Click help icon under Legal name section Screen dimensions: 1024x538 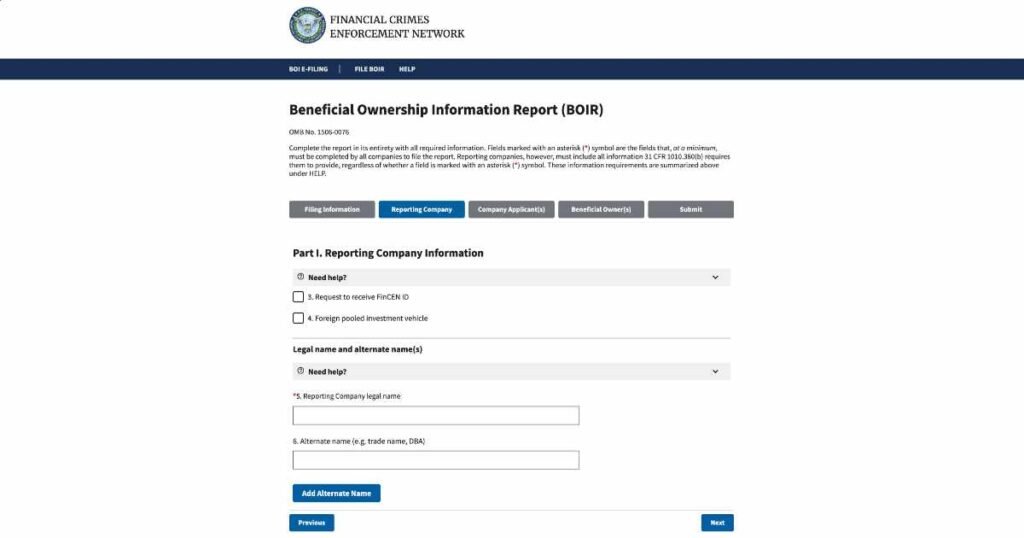click(300, 371)
